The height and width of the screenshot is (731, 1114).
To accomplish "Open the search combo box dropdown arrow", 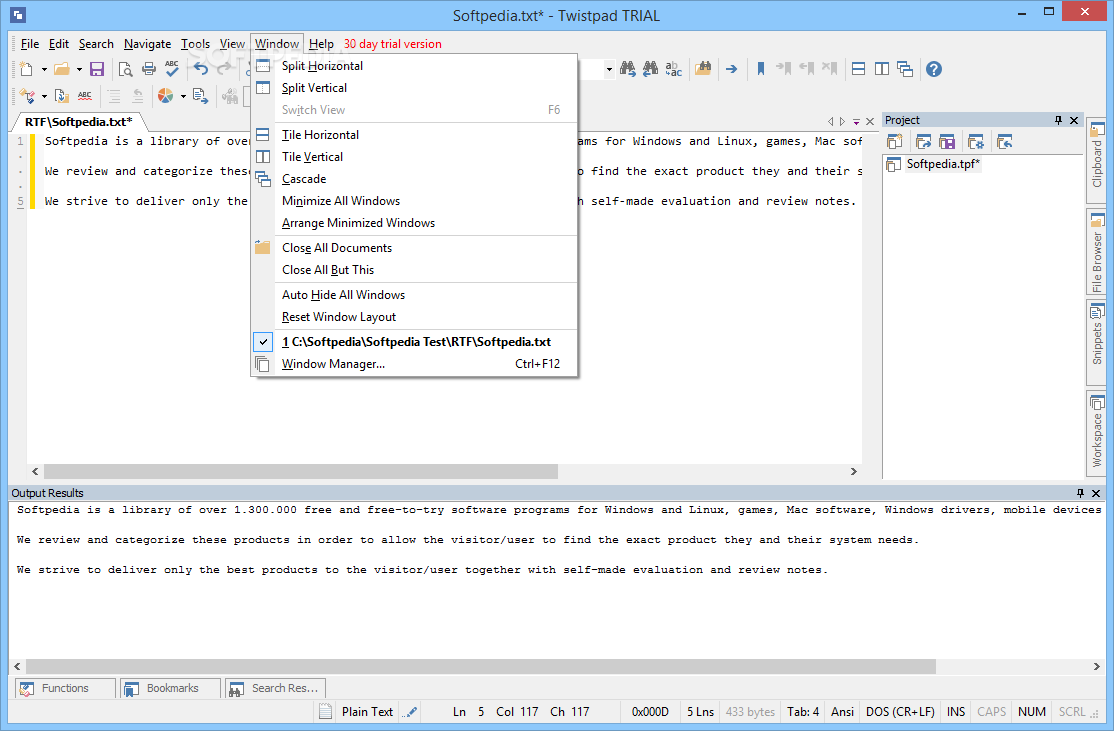I will click(609, 70).
